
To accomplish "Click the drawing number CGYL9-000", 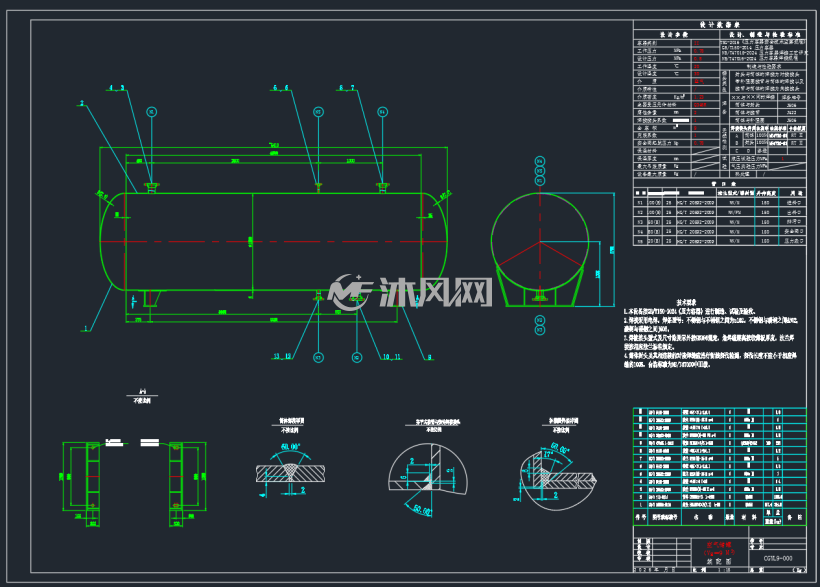I will tap(778, 558).
